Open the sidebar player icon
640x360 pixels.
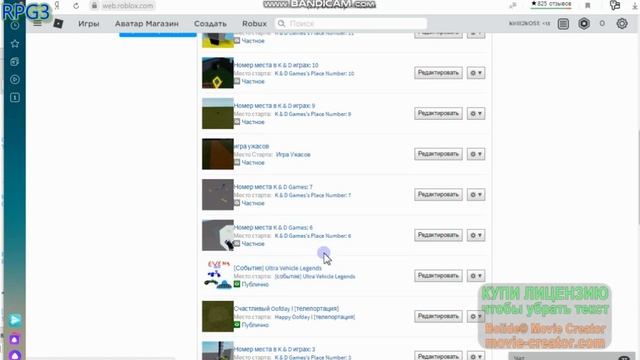(15, 79)
